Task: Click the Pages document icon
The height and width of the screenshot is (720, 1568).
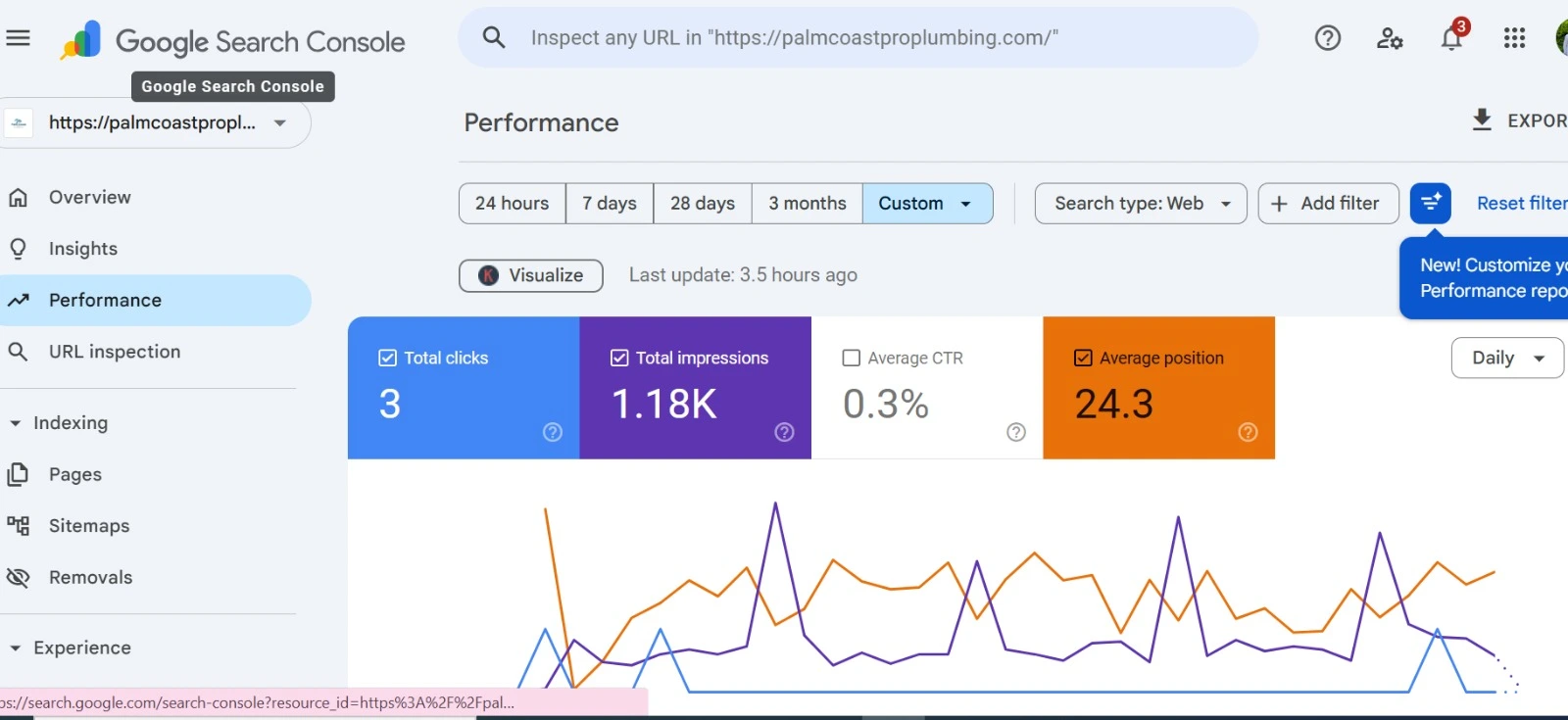Action: (18, 474)
